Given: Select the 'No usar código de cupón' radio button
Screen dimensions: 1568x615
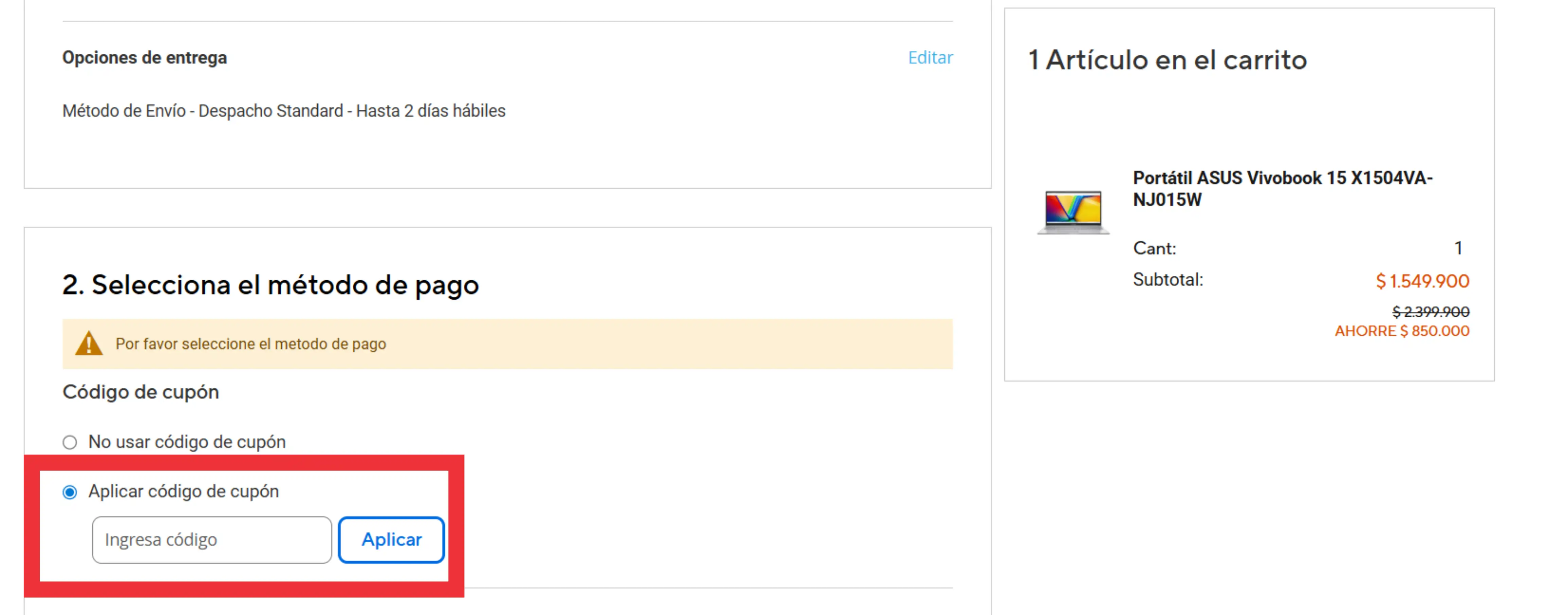Looking at the screenshot, I should click(70, 442).
